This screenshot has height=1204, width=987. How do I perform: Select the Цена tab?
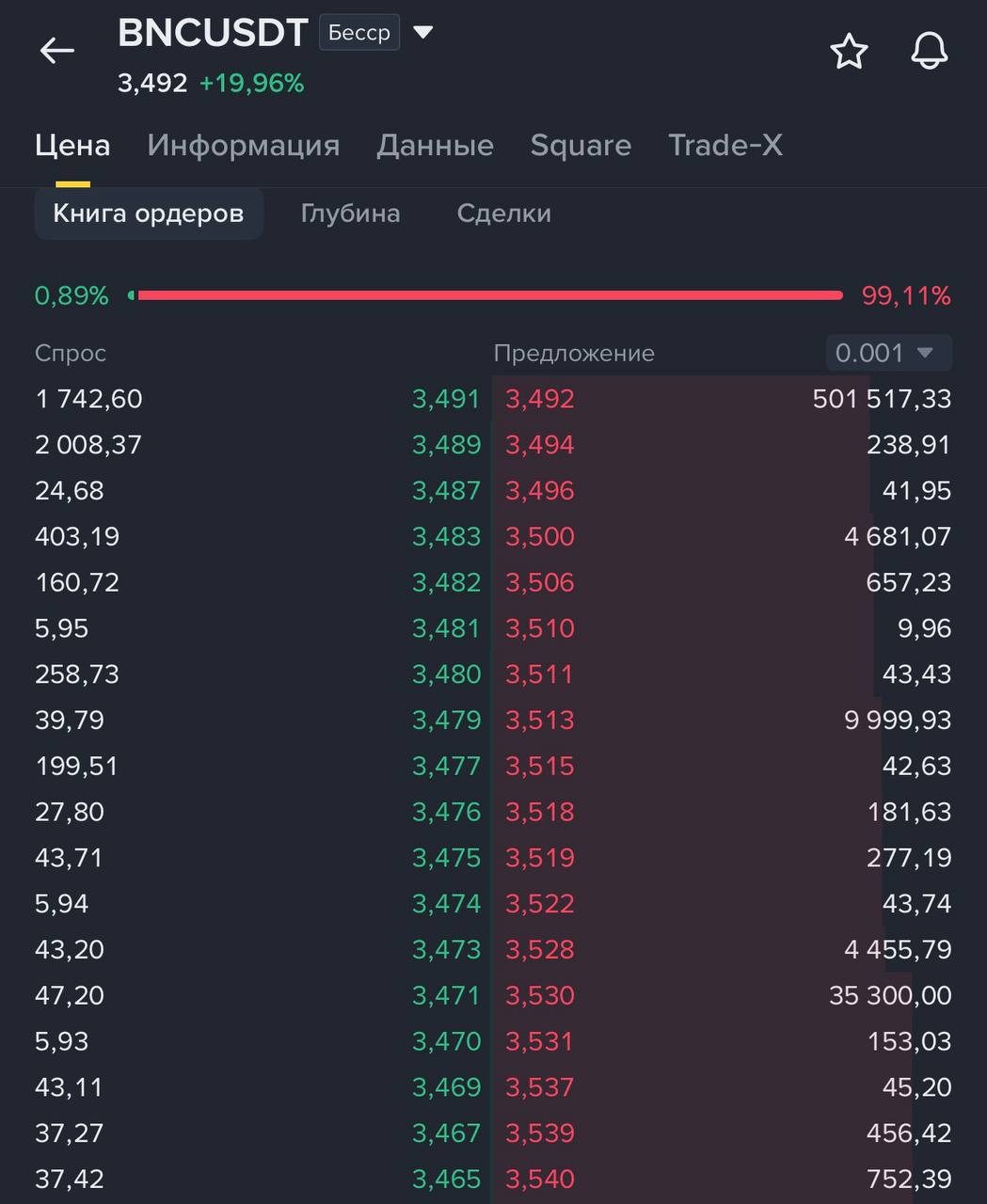coord(72,145)
